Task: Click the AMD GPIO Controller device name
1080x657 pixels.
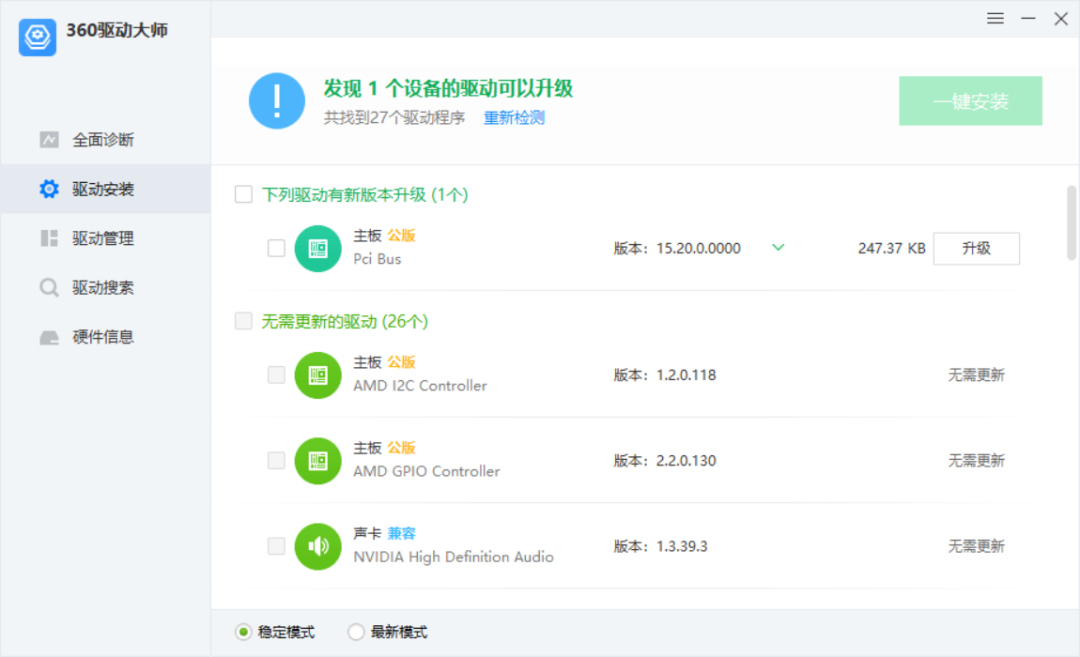Action: [426, 471]
